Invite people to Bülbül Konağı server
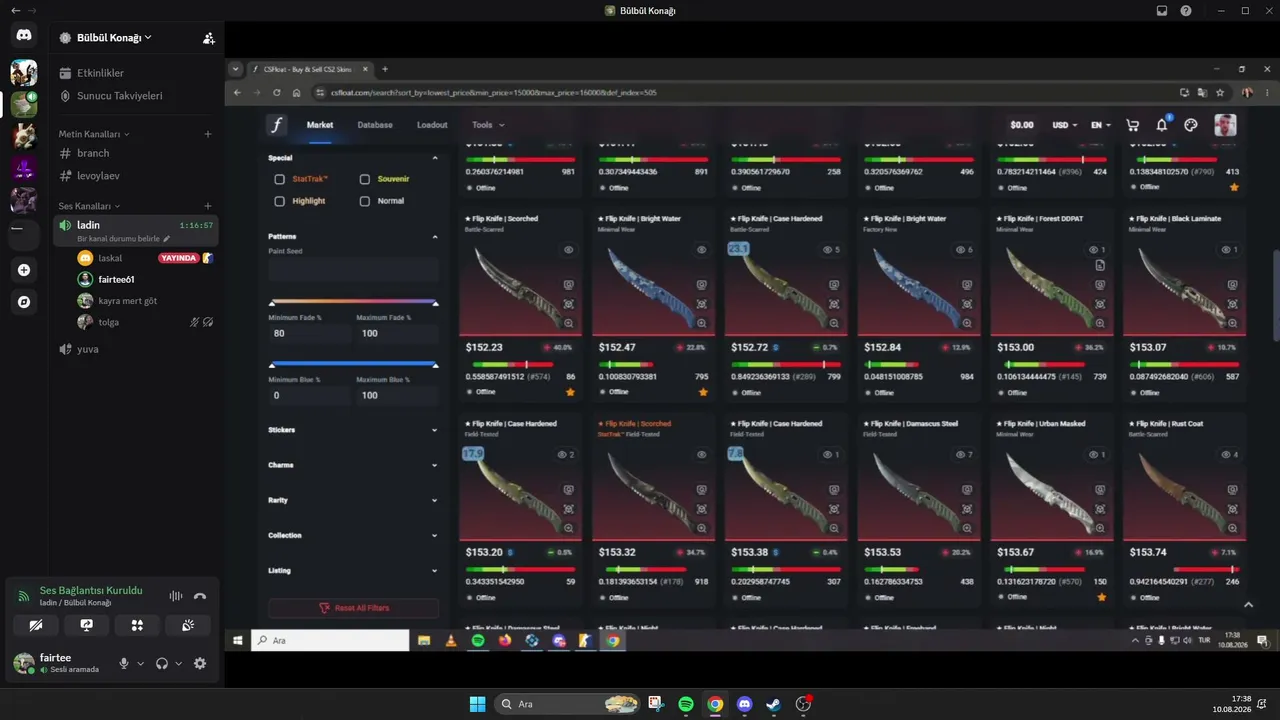 [208, 38]
